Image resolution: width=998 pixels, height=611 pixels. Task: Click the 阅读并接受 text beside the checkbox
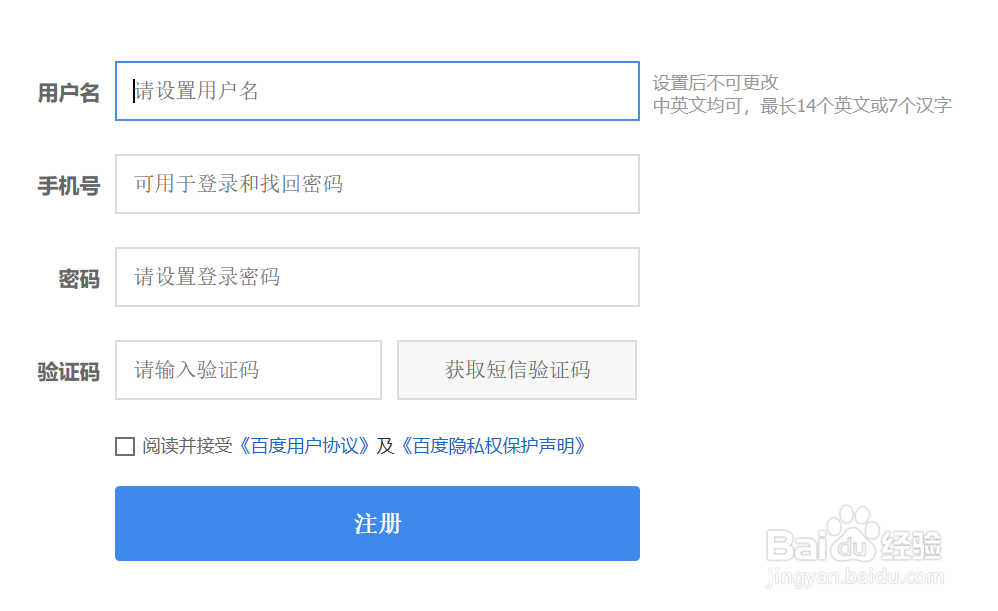[x=187, y=446]
